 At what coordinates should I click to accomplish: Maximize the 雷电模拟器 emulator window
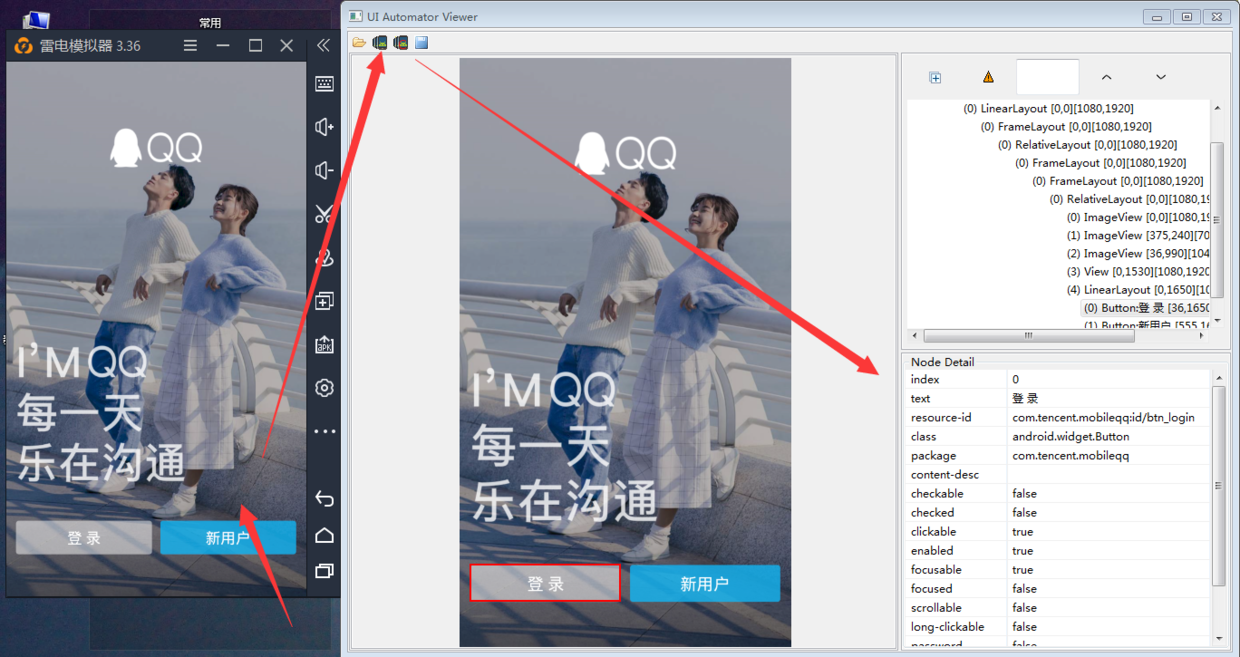tap(255, 45)
